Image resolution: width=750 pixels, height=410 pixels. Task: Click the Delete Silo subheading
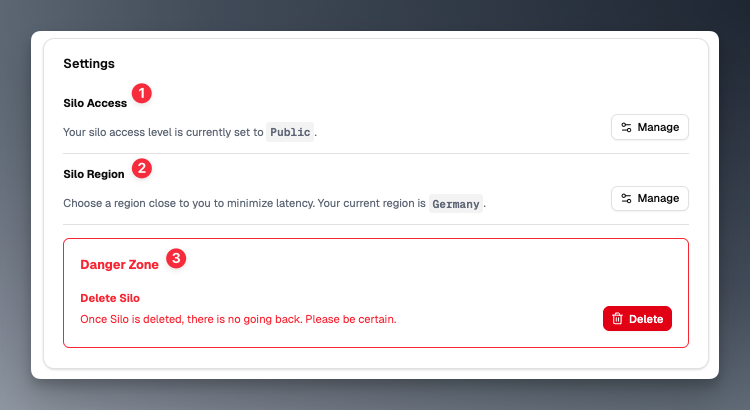(110, 298)
